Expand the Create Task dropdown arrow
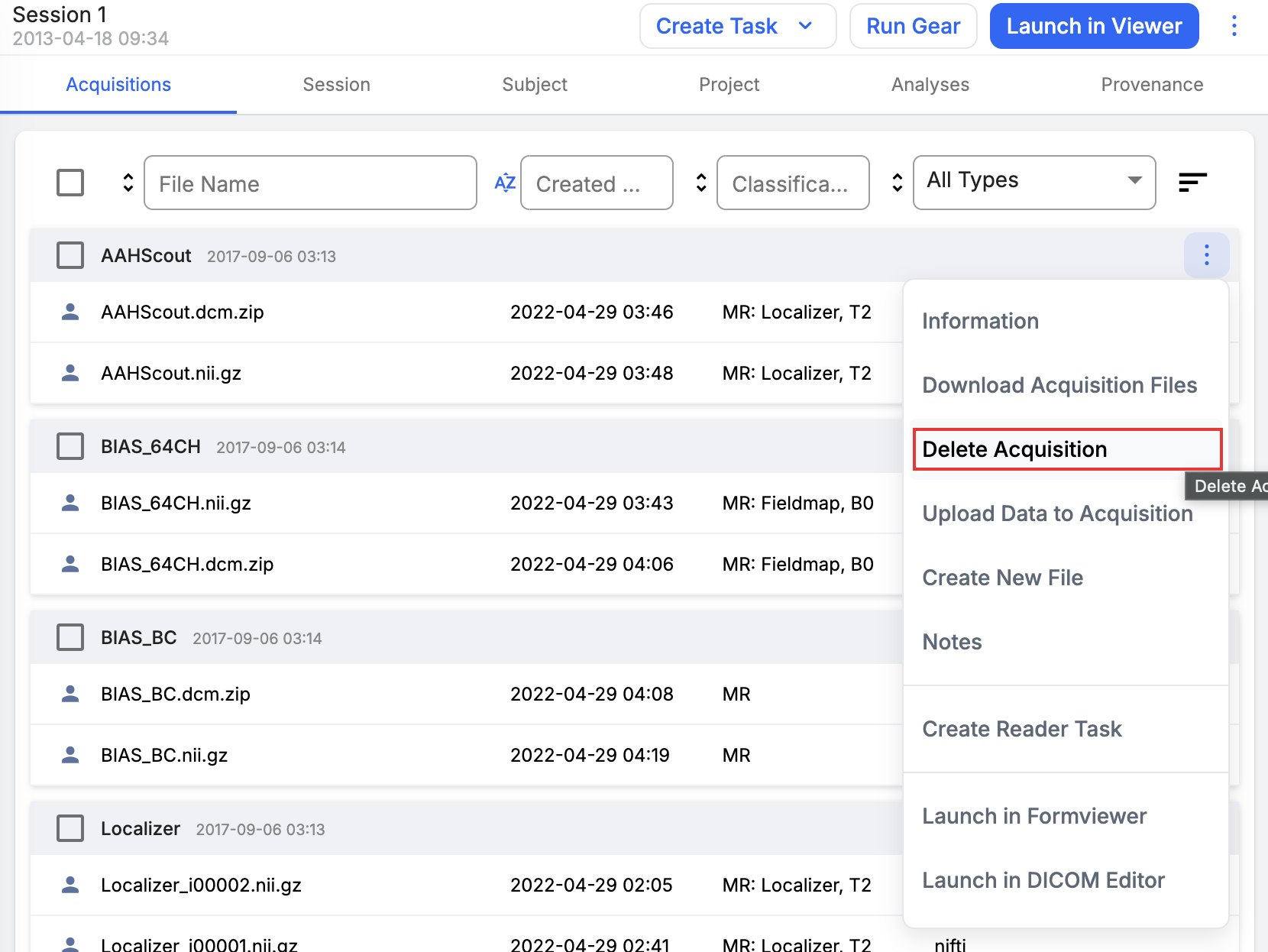The image size is (1268, 952). pos(806,26)
